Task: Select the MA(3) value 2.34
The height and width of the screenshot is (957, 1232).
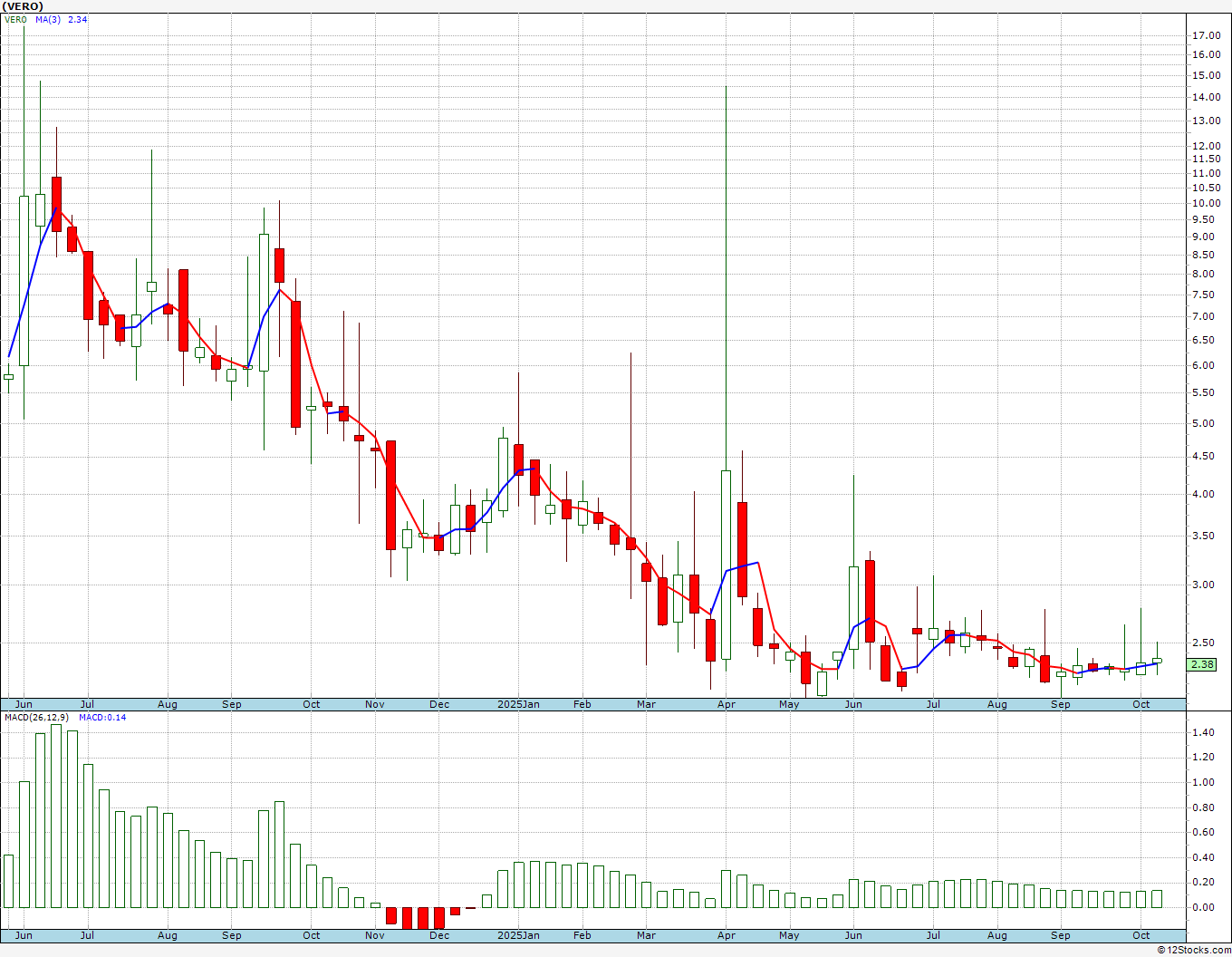Action: (78, 19)
